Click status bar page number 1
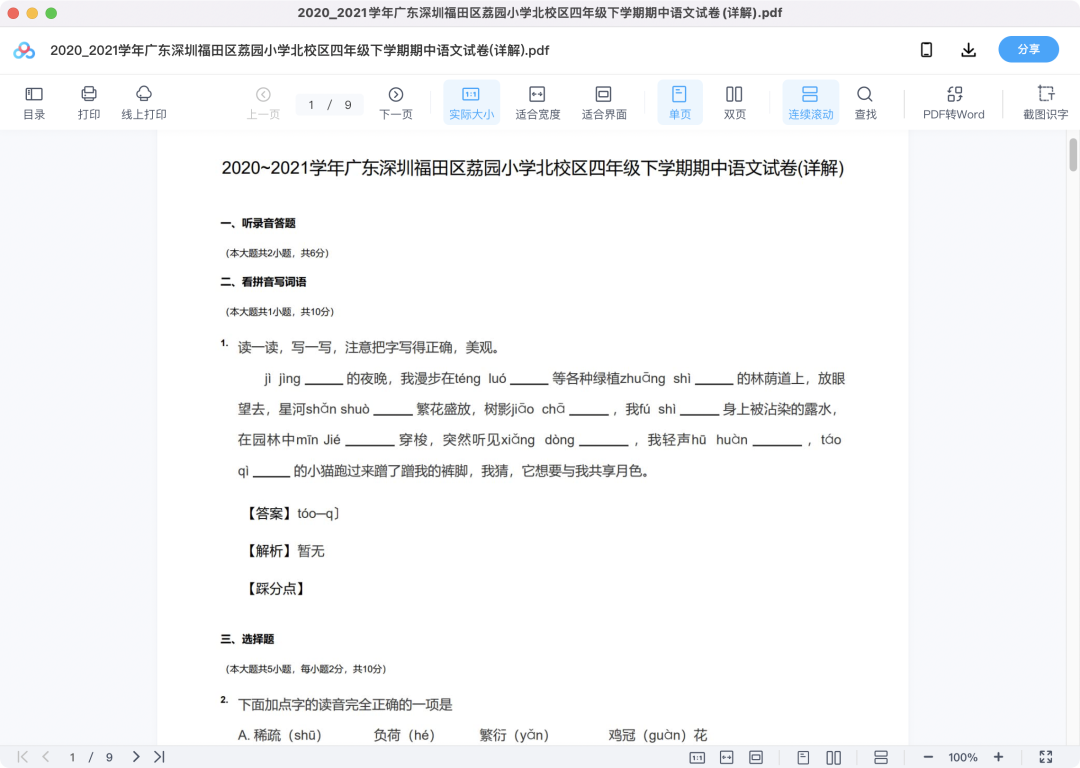 click(x=72, y=758)
